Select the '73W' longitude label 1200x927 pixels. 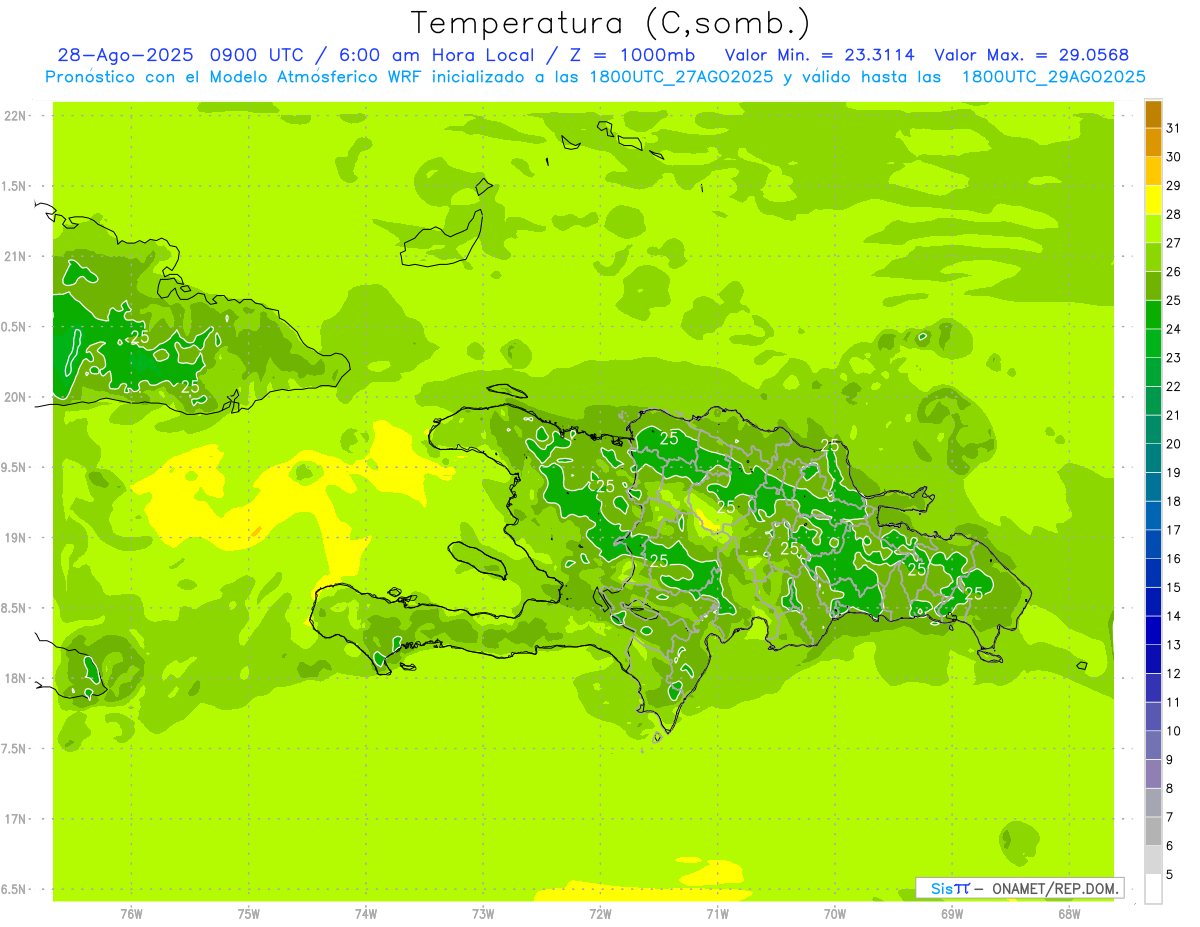point(483,913)
